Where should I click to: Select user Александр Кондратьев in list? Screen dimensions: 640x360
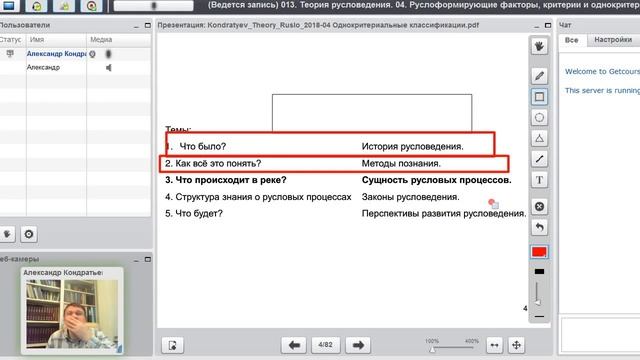click(x=56, y=54)
